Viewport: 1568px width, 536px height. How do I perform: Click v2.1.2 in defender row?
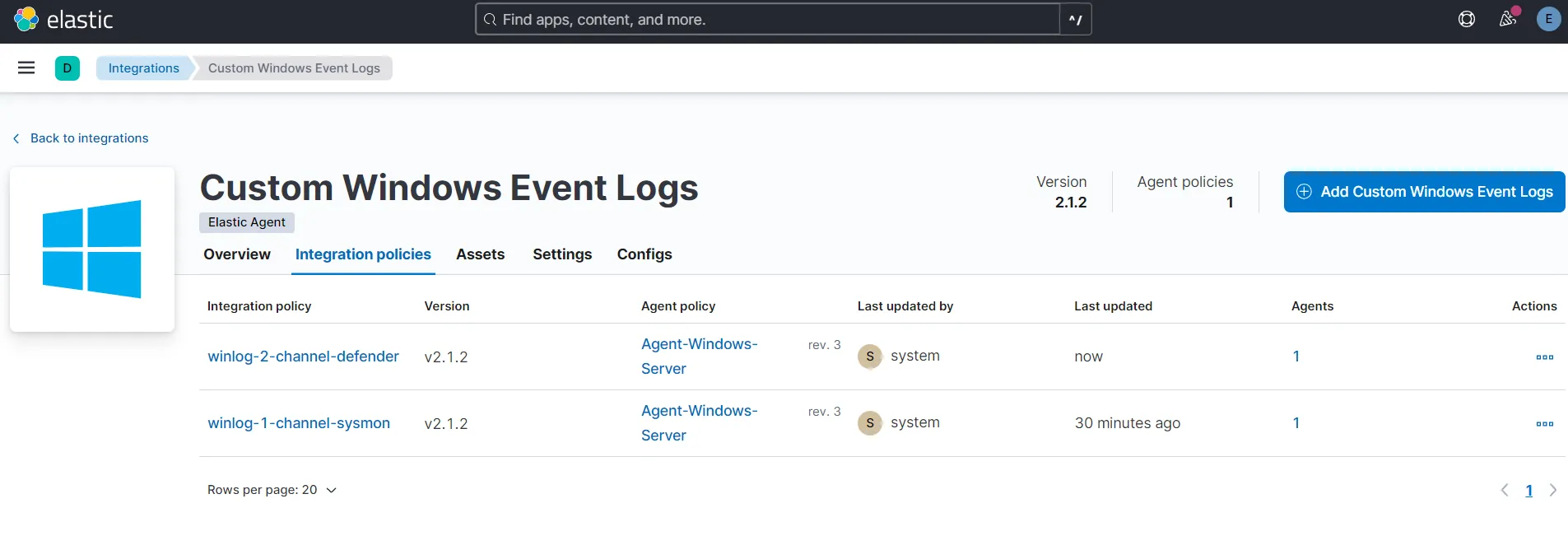tap(446, 357)
